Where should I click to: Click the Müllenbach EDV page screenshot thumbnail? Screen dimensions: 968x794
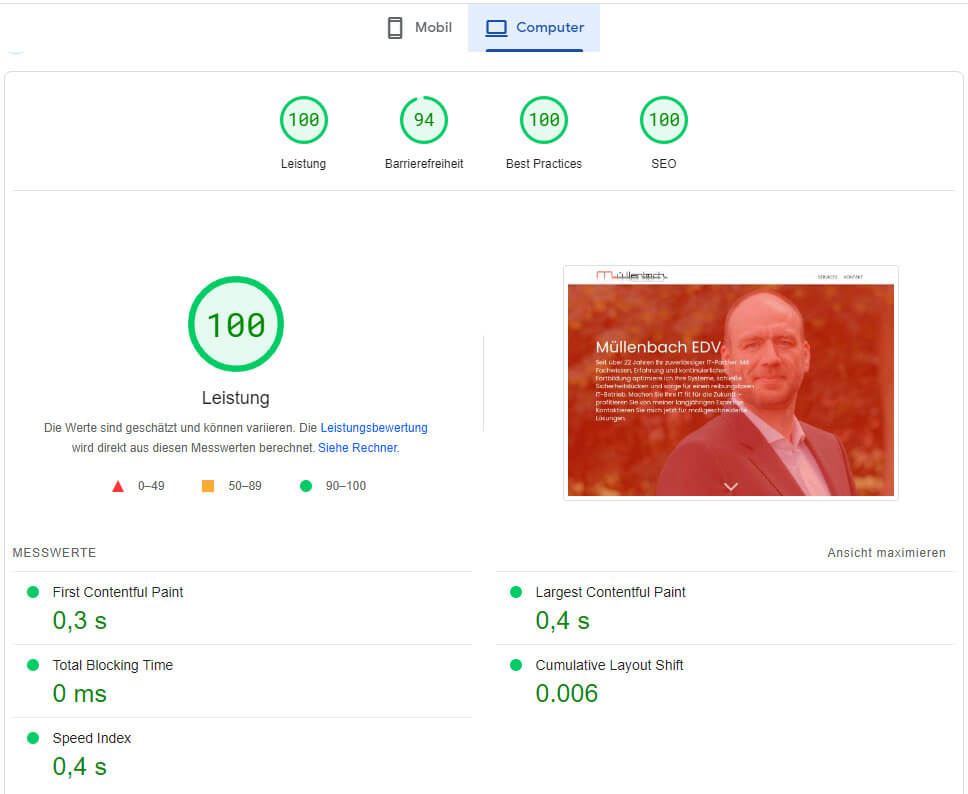point(731,383)
